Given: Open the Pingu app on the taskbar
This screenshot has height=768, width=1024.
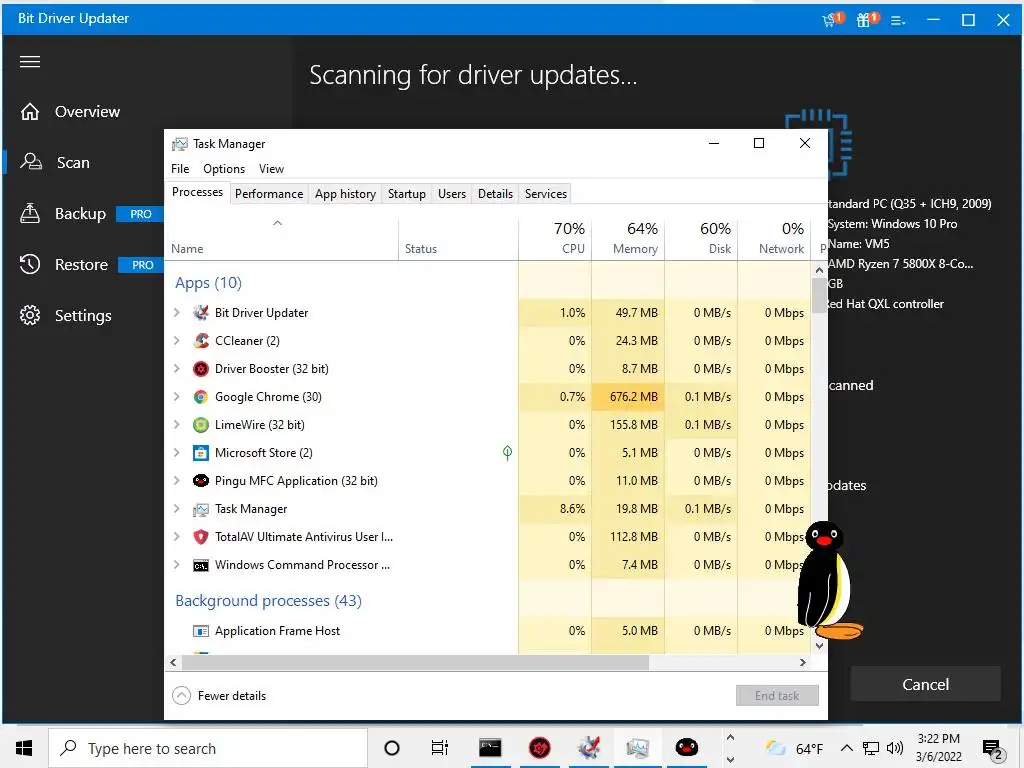Looking at the screenshot, I should pos(686,748).
